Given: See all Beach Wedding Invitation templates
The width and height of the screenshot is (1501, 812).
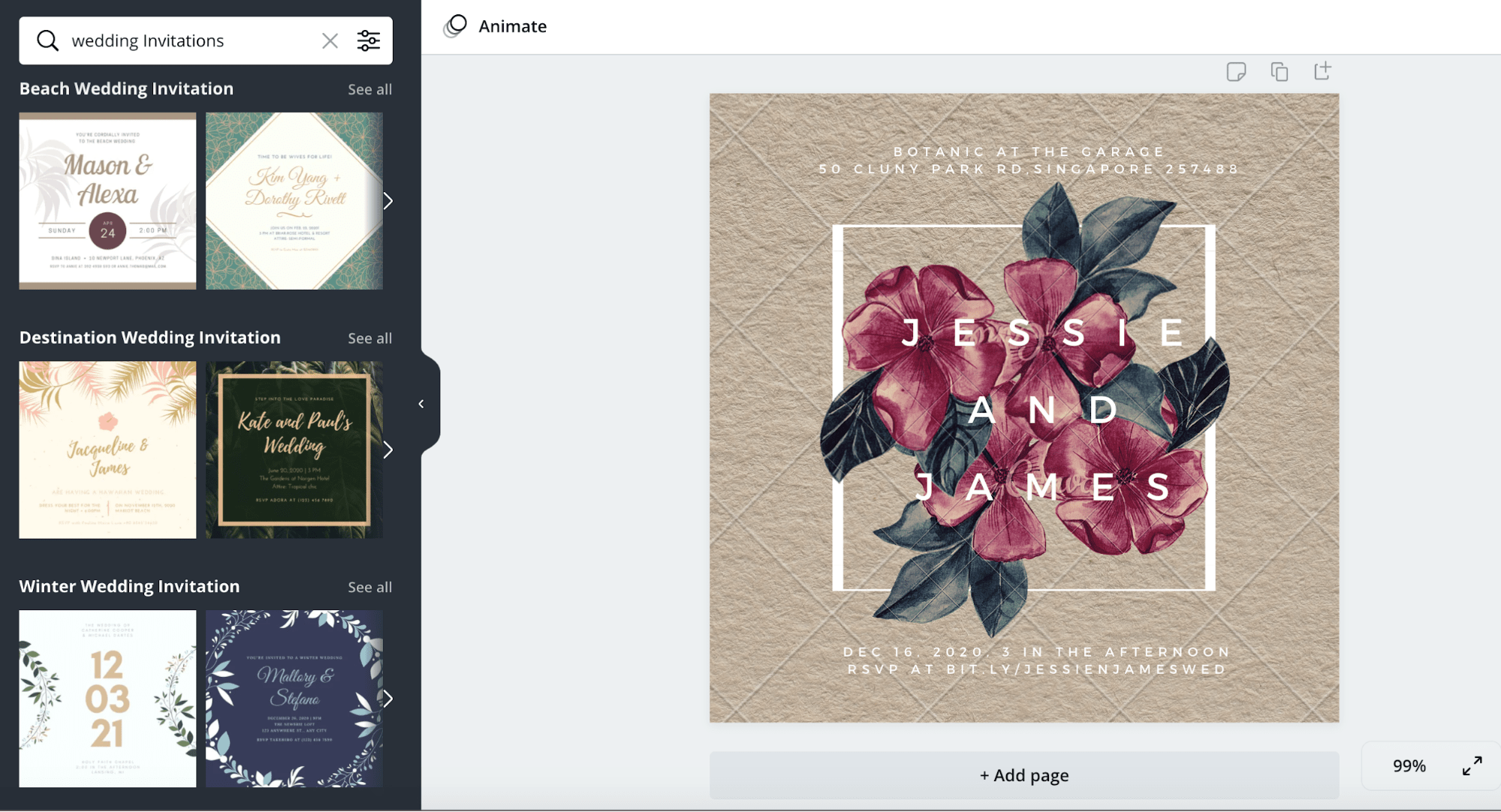Looking at the screenshot, I should coord(369,89).
